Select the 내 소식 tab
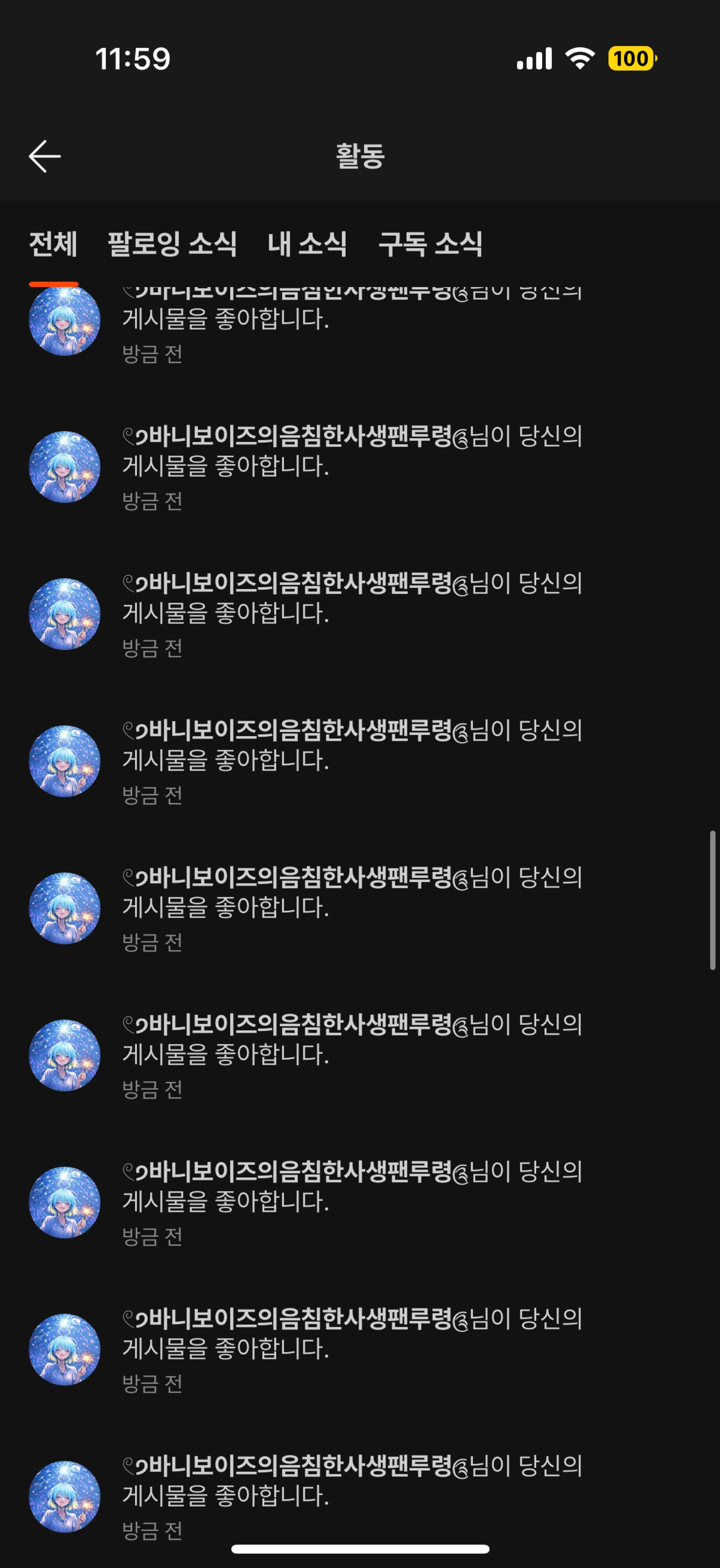720x1568 pixels. pyautogui.click(x=307, y=244)
